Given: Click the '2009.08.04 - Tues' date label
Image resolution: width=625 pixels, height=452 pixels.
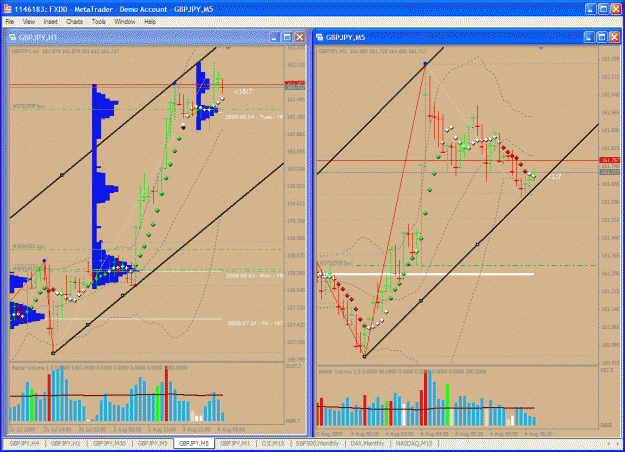Looking at the screenshot, I should point(254,117).
